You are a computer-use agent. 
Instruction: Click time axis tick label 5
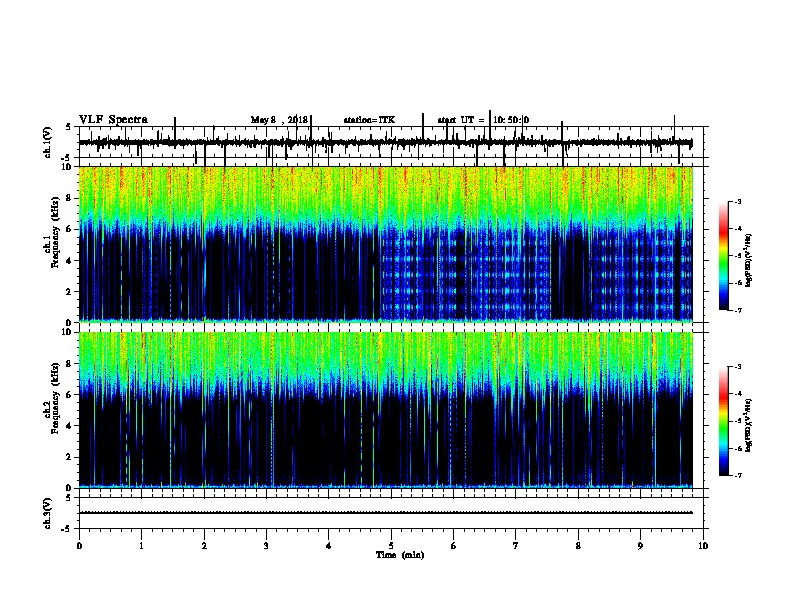(391, 546)
